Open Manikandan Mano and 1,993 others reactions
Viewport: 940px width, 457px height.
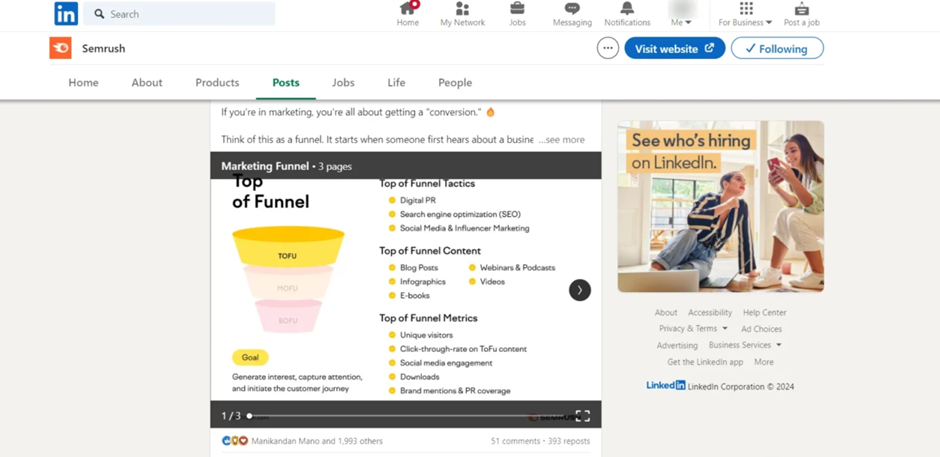click(x=317, y=441)
